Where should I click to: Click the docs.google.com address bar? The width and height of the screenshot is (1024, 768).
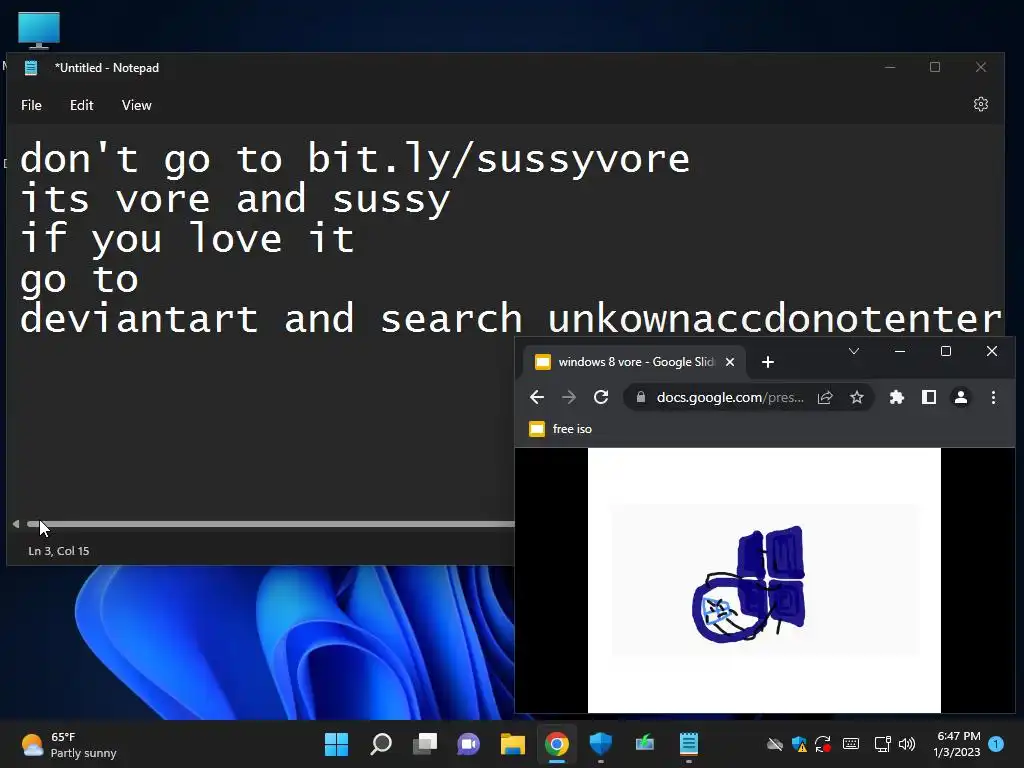pyautogui.click(x=730, y=397)
